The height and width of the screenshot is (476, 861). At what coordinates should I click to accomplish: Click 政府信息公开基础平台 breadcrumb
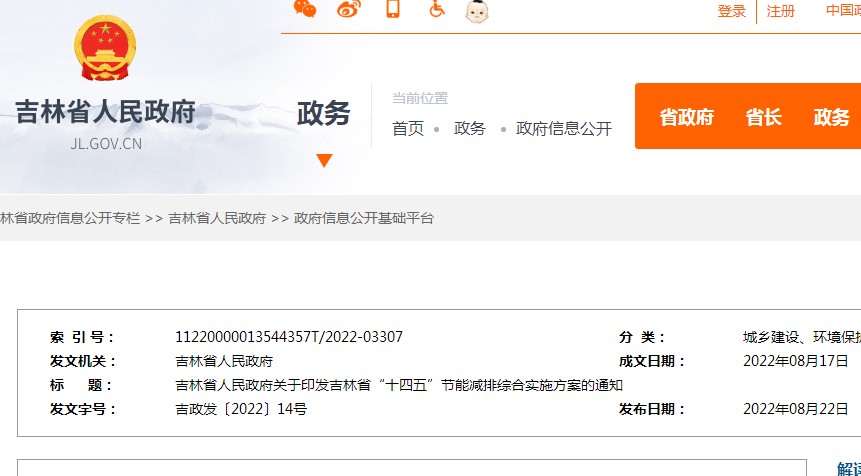tap(364, 219)
